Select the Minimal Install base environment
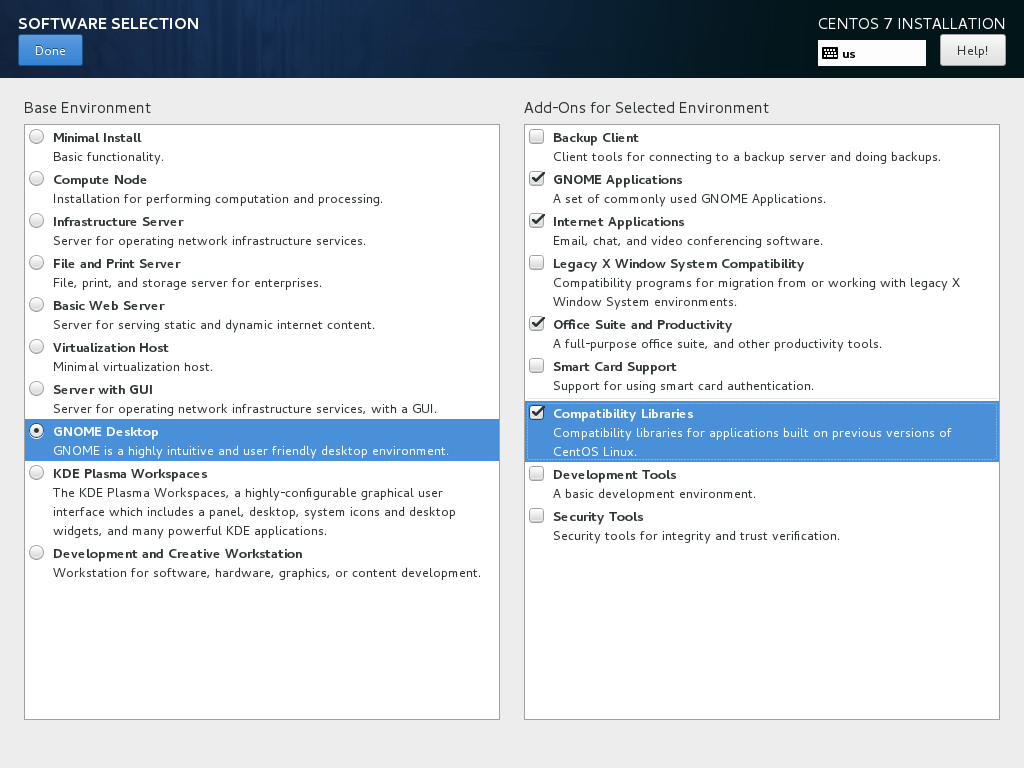The width and height of the screenshot is (1024, 768). [36, 136]
